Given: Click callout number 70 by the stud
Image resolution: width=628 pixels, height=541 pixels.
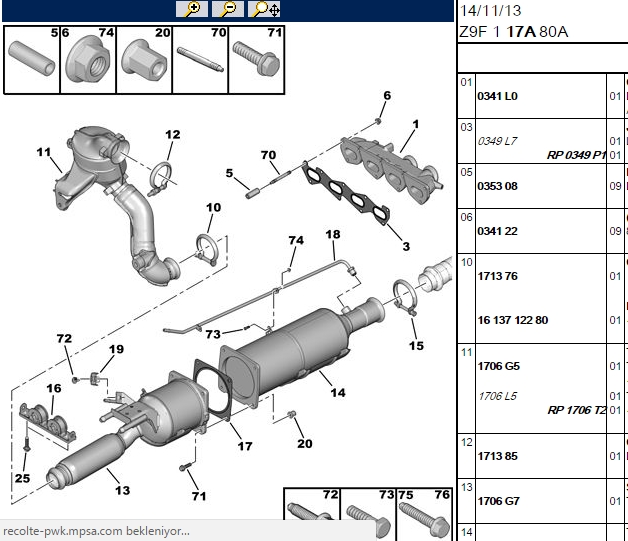Looking at the screenshot, I should (268, 155).
